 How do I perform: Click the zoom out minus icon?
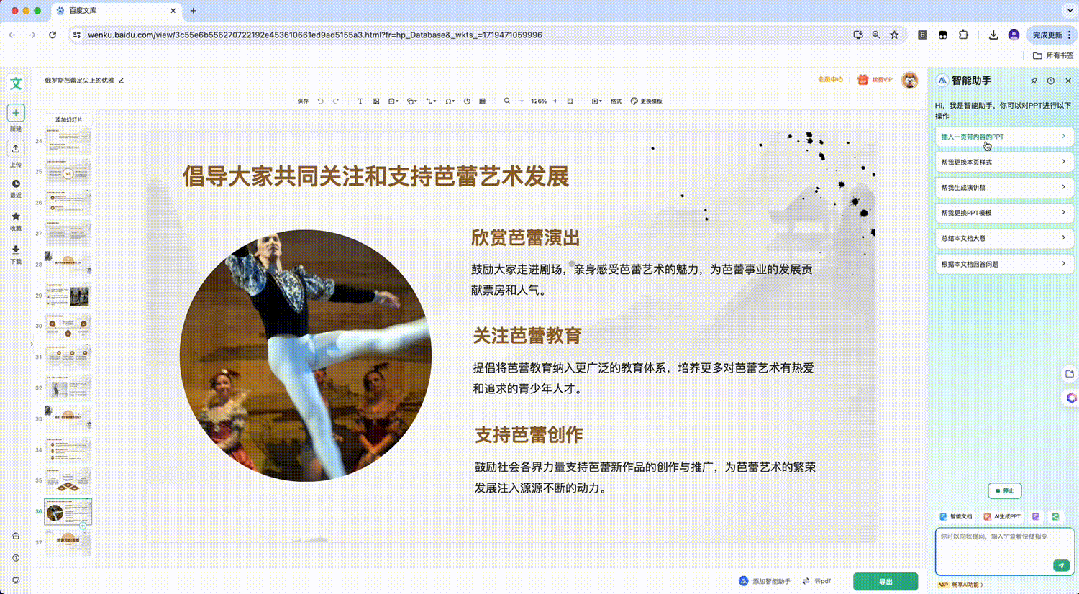click(521, 101)
